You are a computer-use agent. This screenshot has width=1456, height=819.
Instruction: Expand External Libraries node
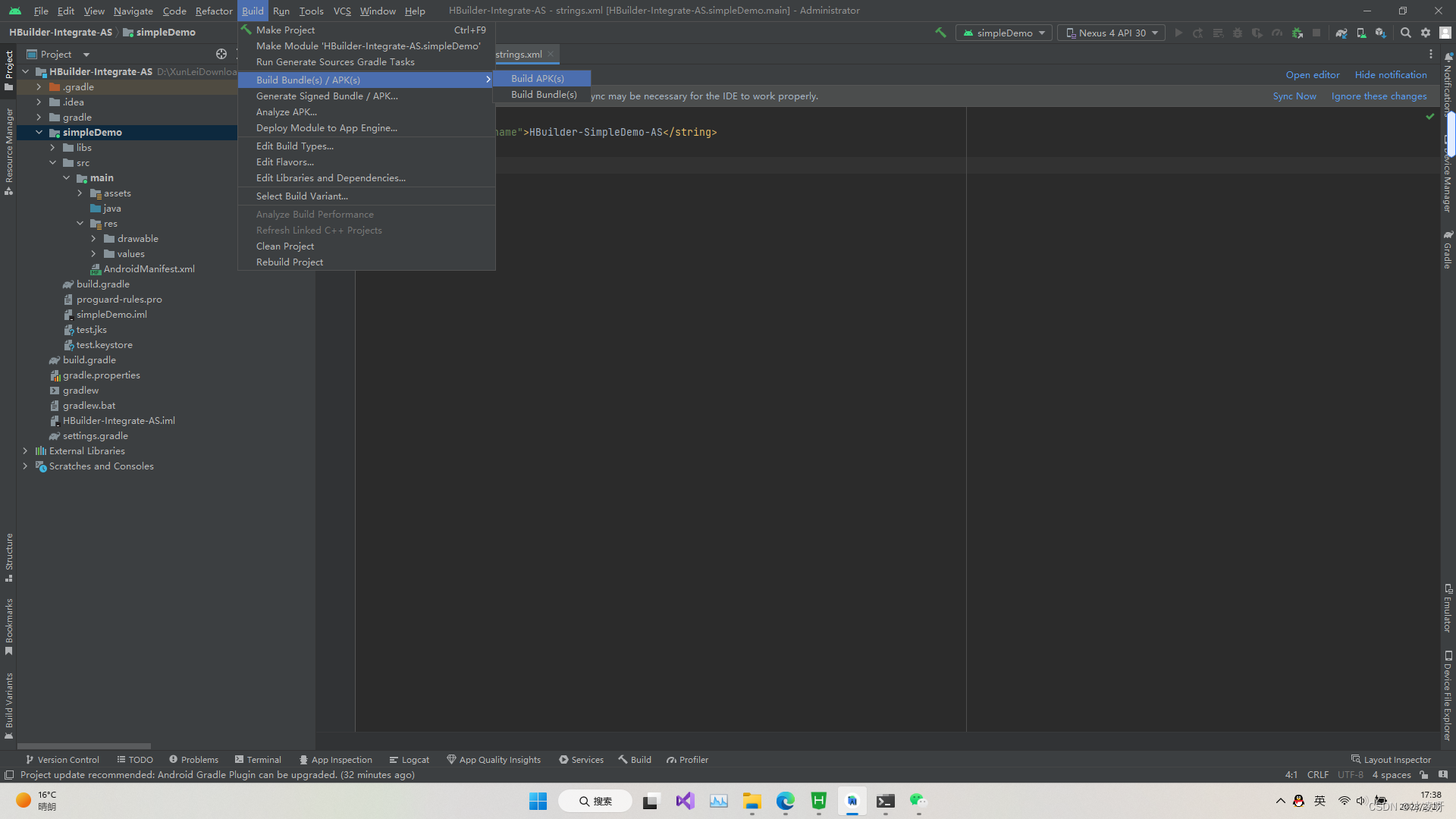pyautogui.click(x=25, y=450)
